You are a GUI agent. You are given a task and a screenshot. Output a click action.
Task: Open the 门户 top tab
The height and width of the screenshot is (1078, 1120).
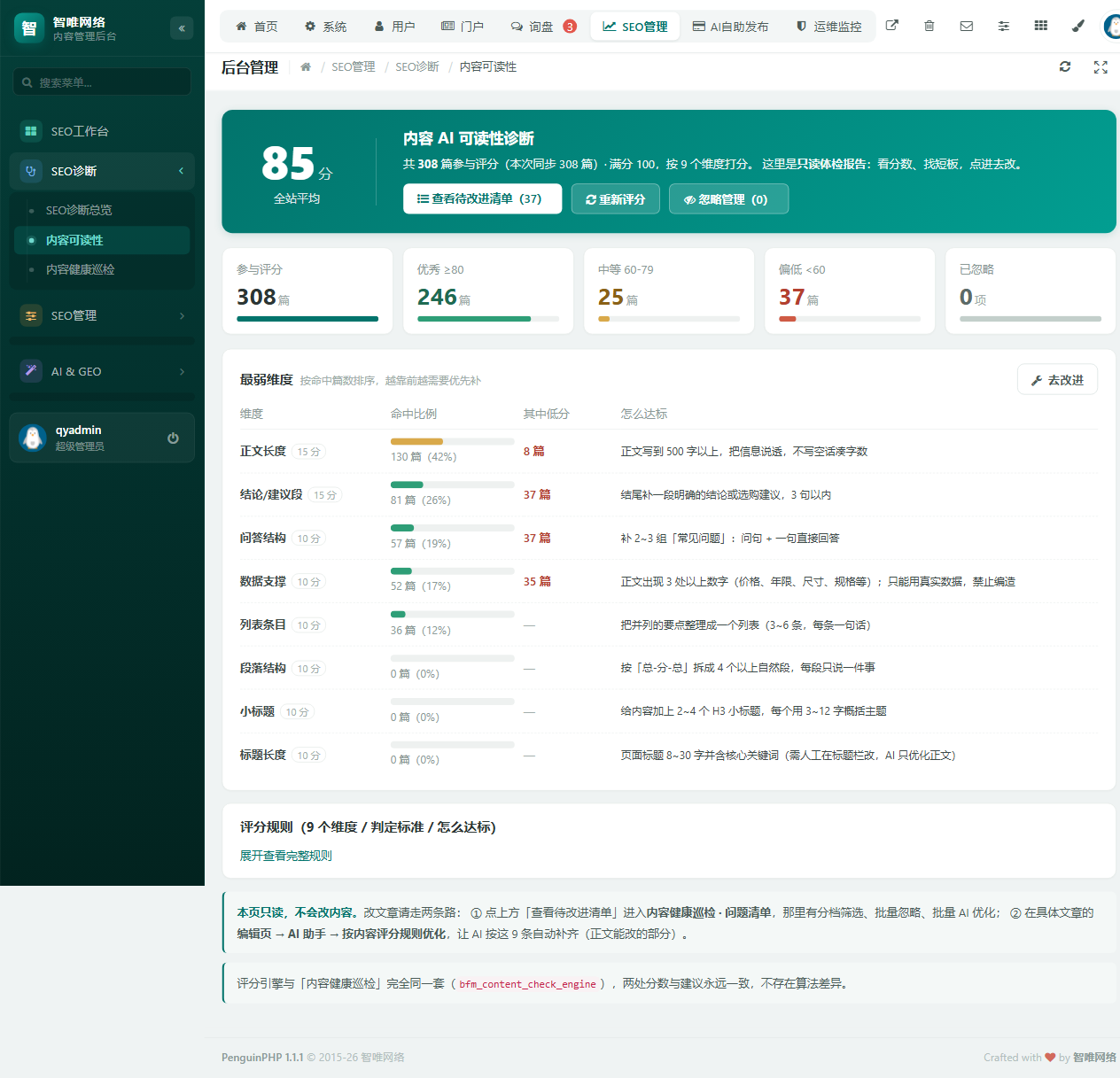(463, 27)
